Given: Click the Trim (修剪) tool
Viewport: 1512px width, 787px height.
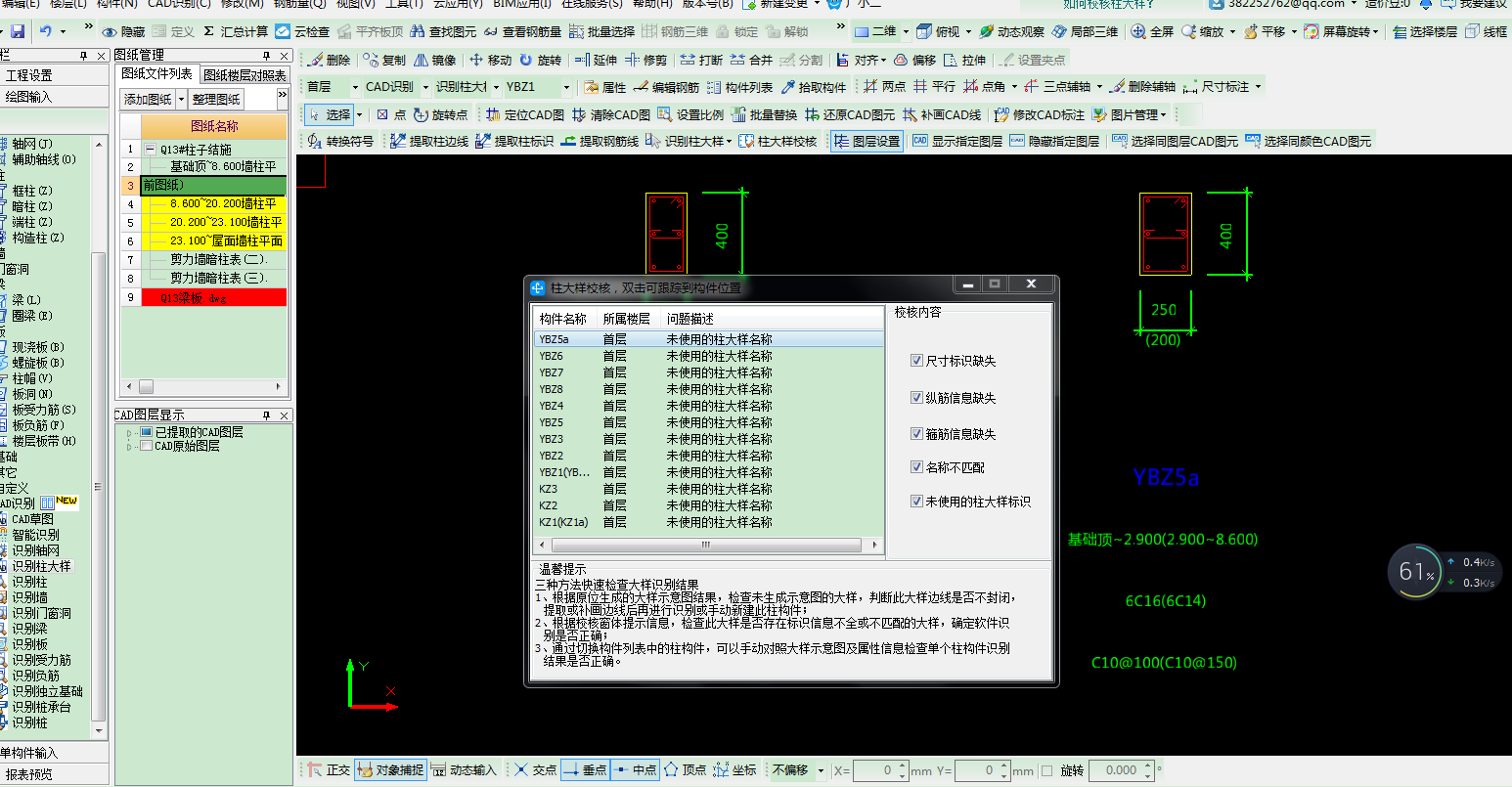Looking at the screenshot, I should click(645, 61).
